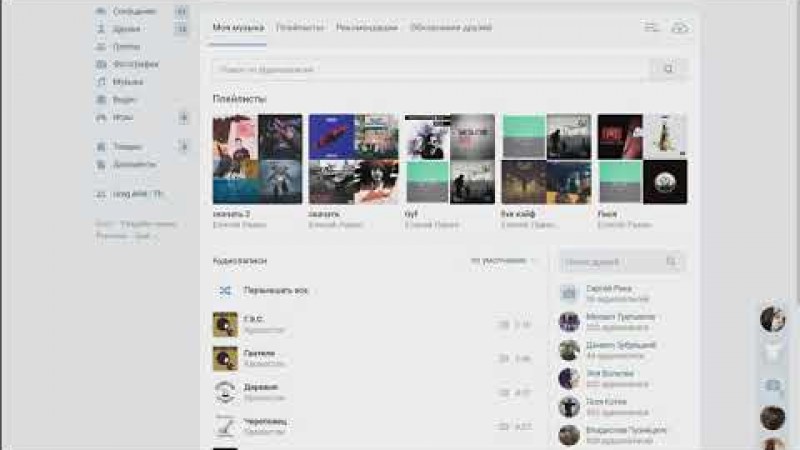Click the upload audio cloud icon
Screen dimensions: 800x450
coord(680,28)
